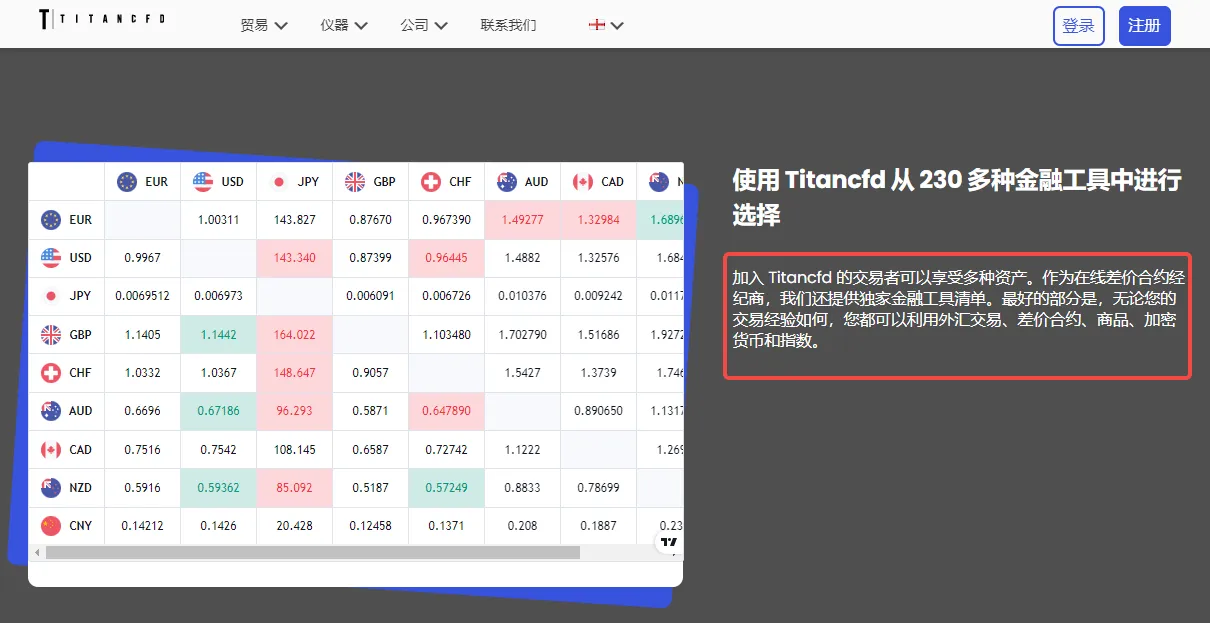Click EUR/JPY rate 143.827
This screenshot has height=623, width=1210.
pos(295,220)
